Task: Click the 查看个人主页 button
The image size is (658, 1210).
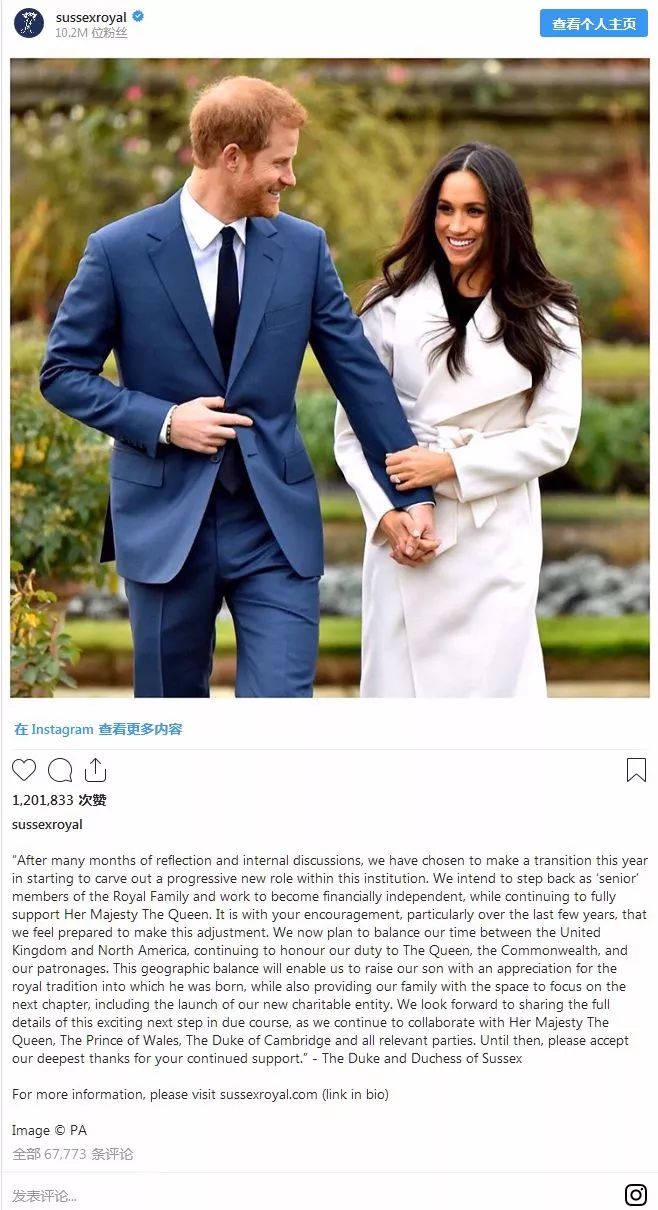Action: click(594, 24)
